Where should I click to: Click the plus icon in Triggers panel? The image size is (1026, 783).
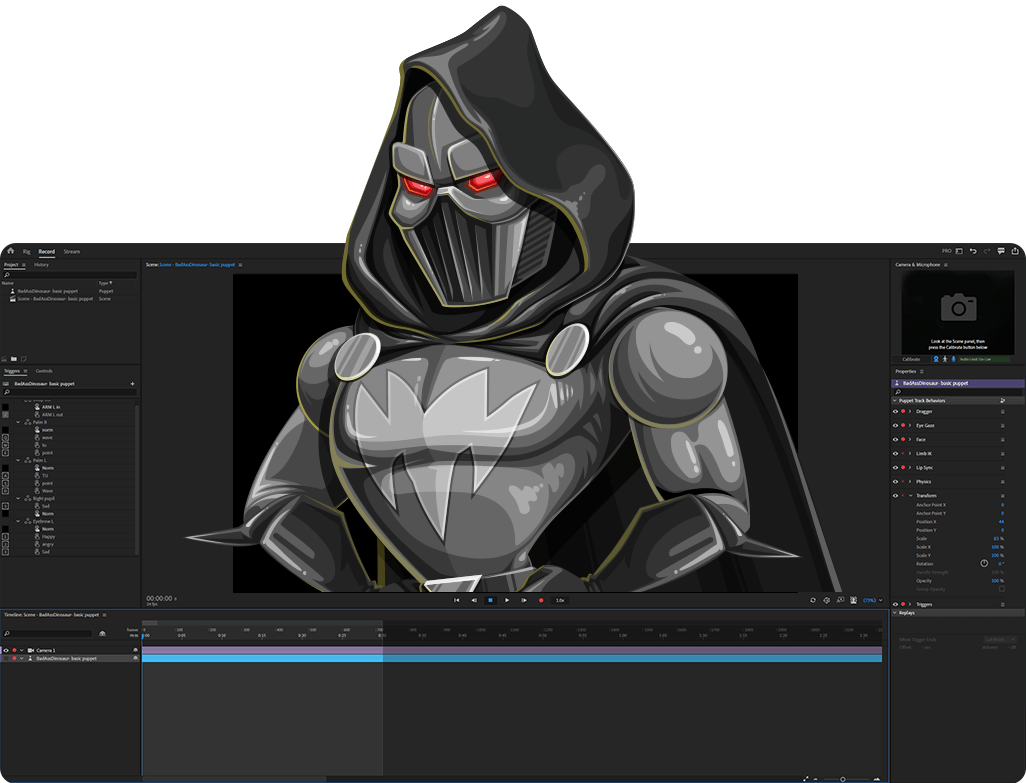(132, 383)
